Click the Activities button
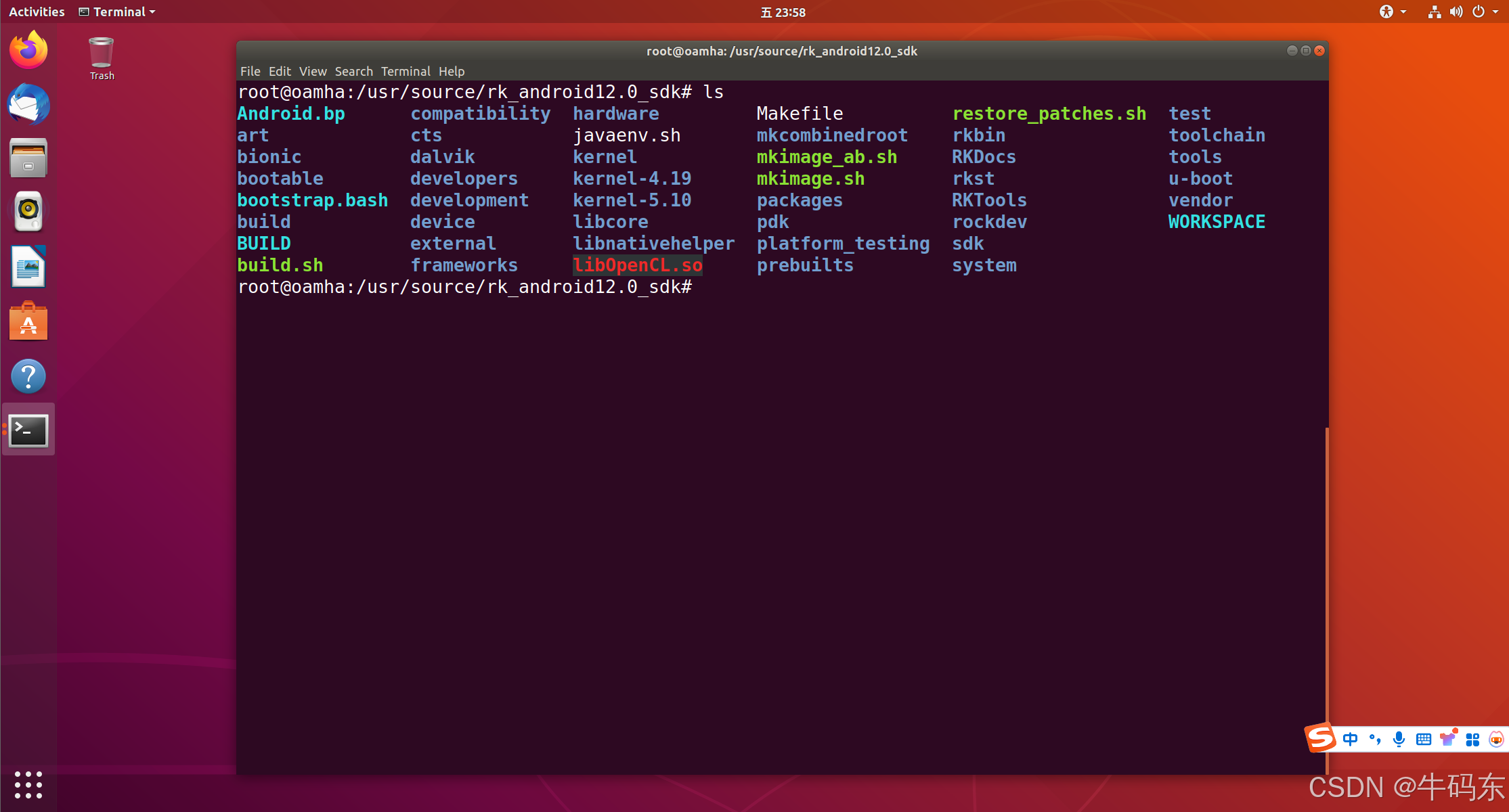Viewport: 1509px width, 812px height. 37,12
